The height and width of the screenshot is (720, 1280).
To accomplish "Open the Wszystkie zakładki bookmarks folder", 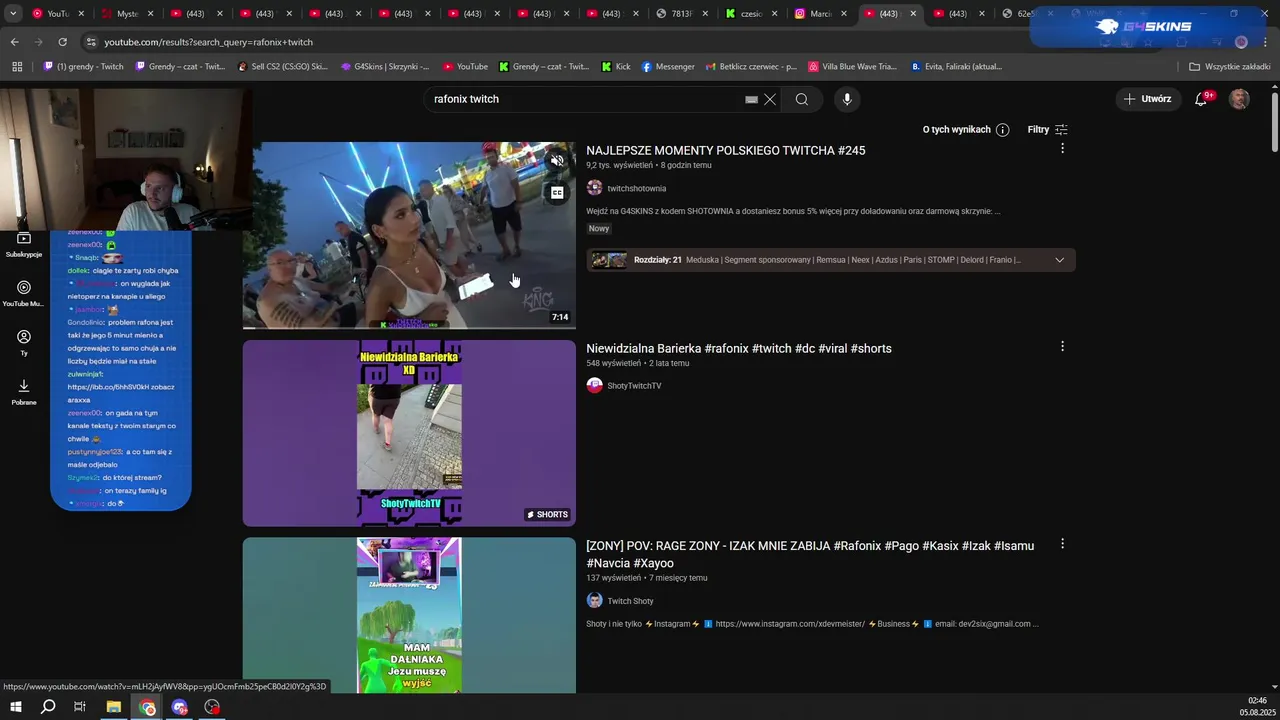I will click(1230, 66).
